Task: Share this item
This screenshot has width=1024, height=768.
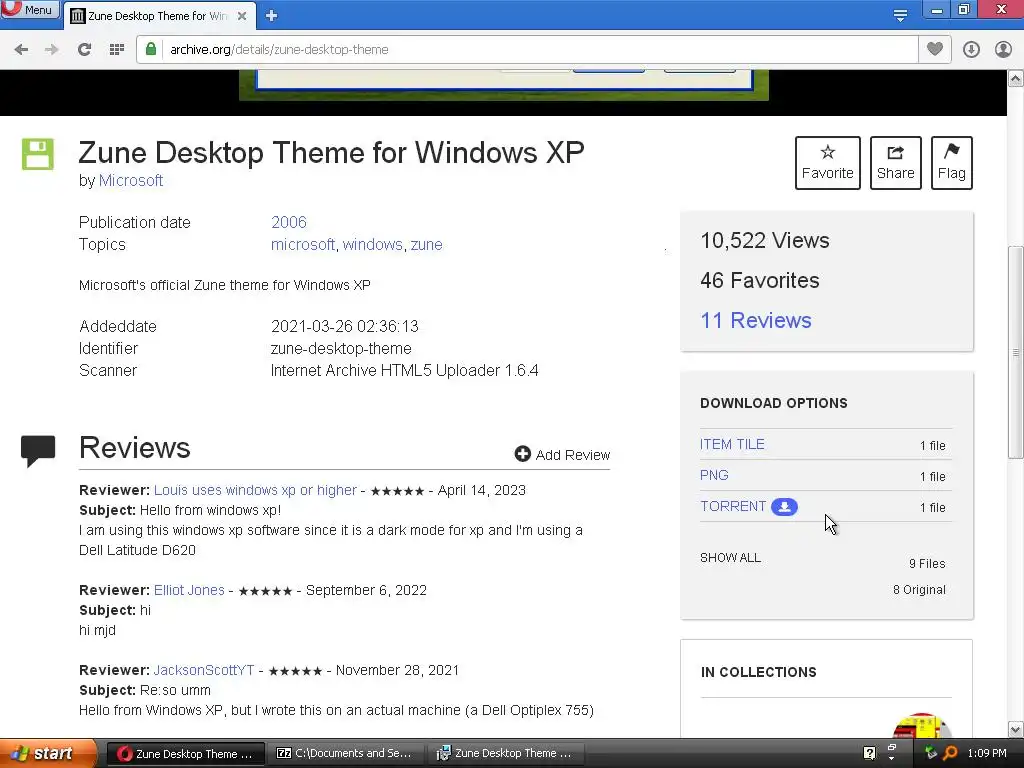Action: pos(895,163)
